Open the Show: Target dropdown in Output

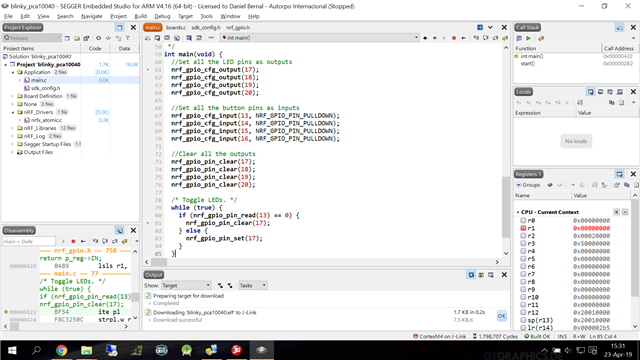[186, 285]
